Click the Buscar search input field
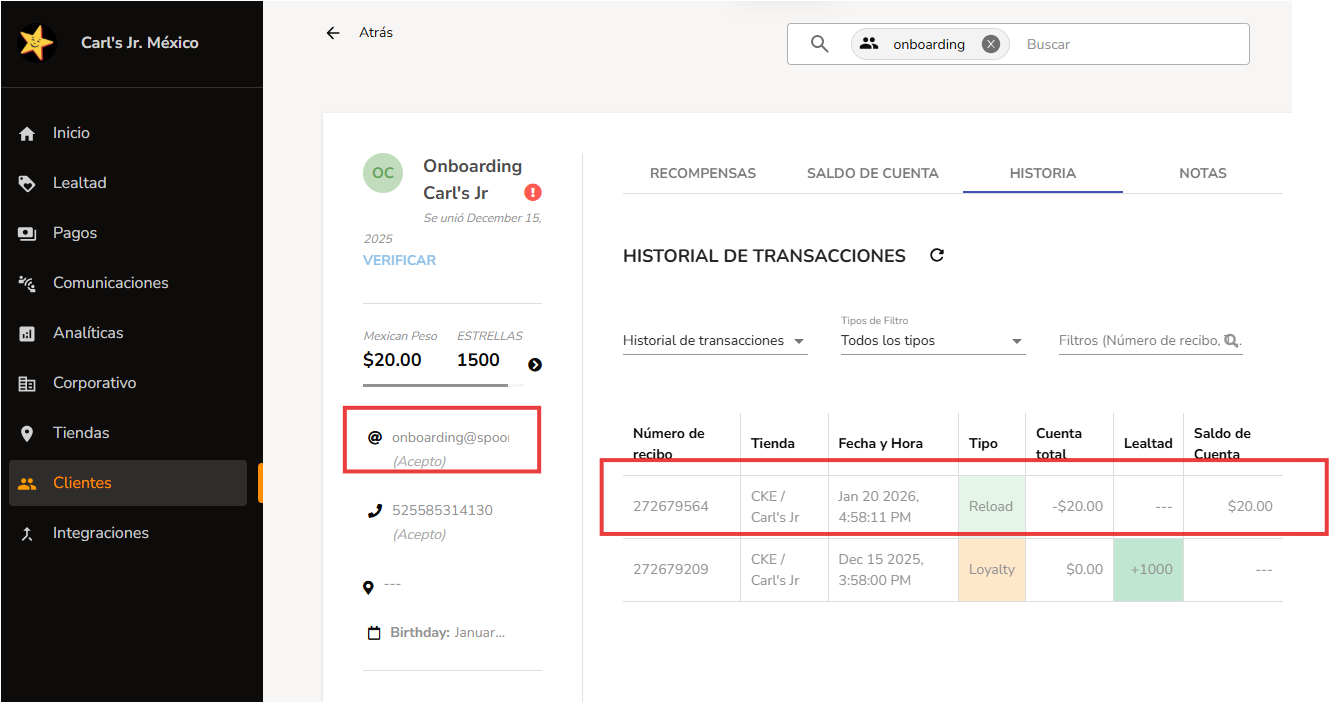1329x703 pixels. [1130, 44]
